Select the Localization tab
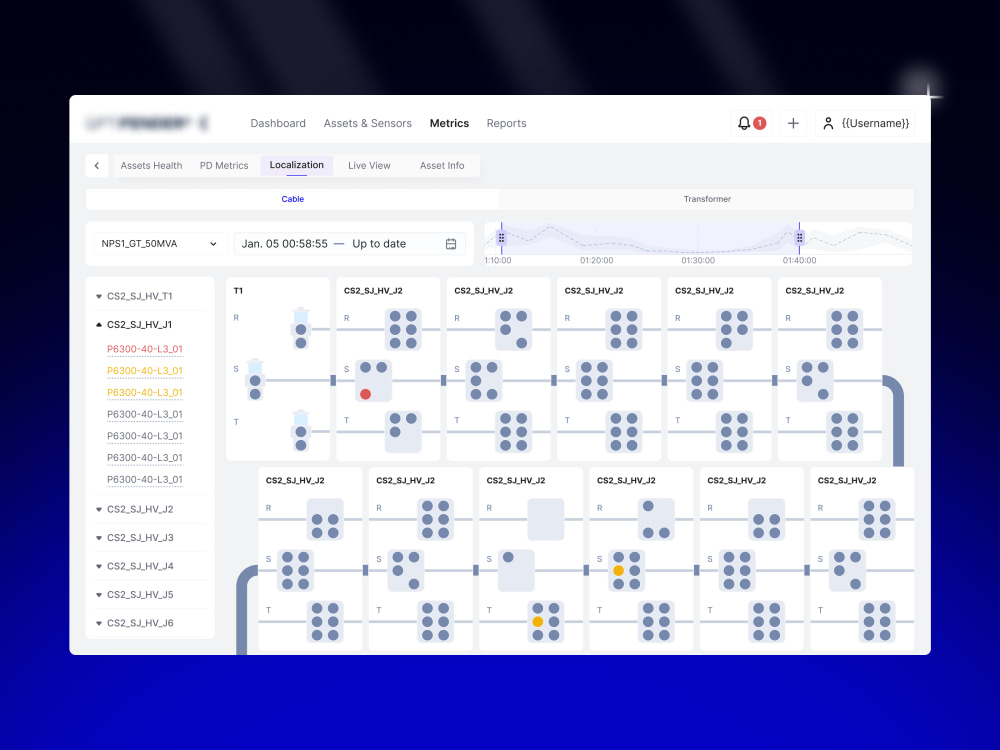This screenshot has height=750, width=1000. [297, 165]
